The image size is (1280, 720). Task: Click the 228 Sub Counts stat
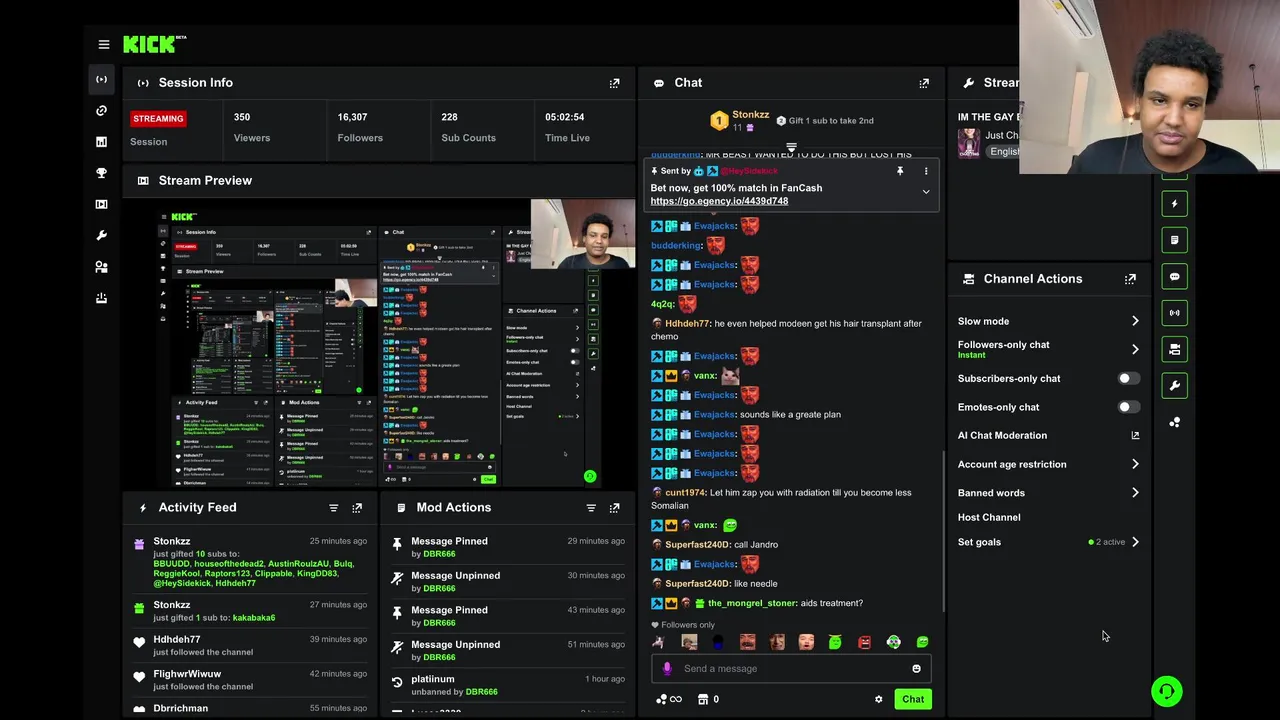pyautogui.click(x=468, y=127)
